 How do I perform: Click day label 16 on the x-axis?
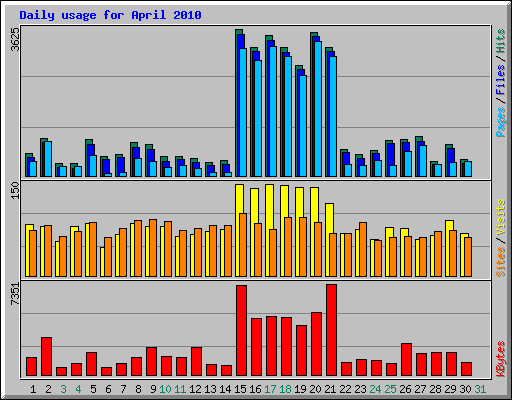255,389
